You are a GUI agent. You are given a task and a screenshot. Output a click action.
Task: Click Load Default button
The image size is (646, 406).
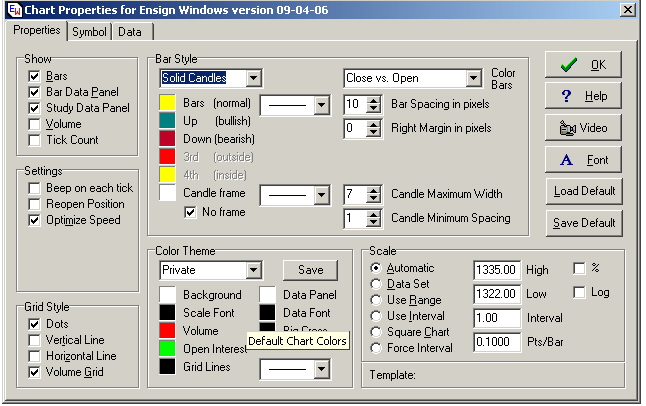584,191
